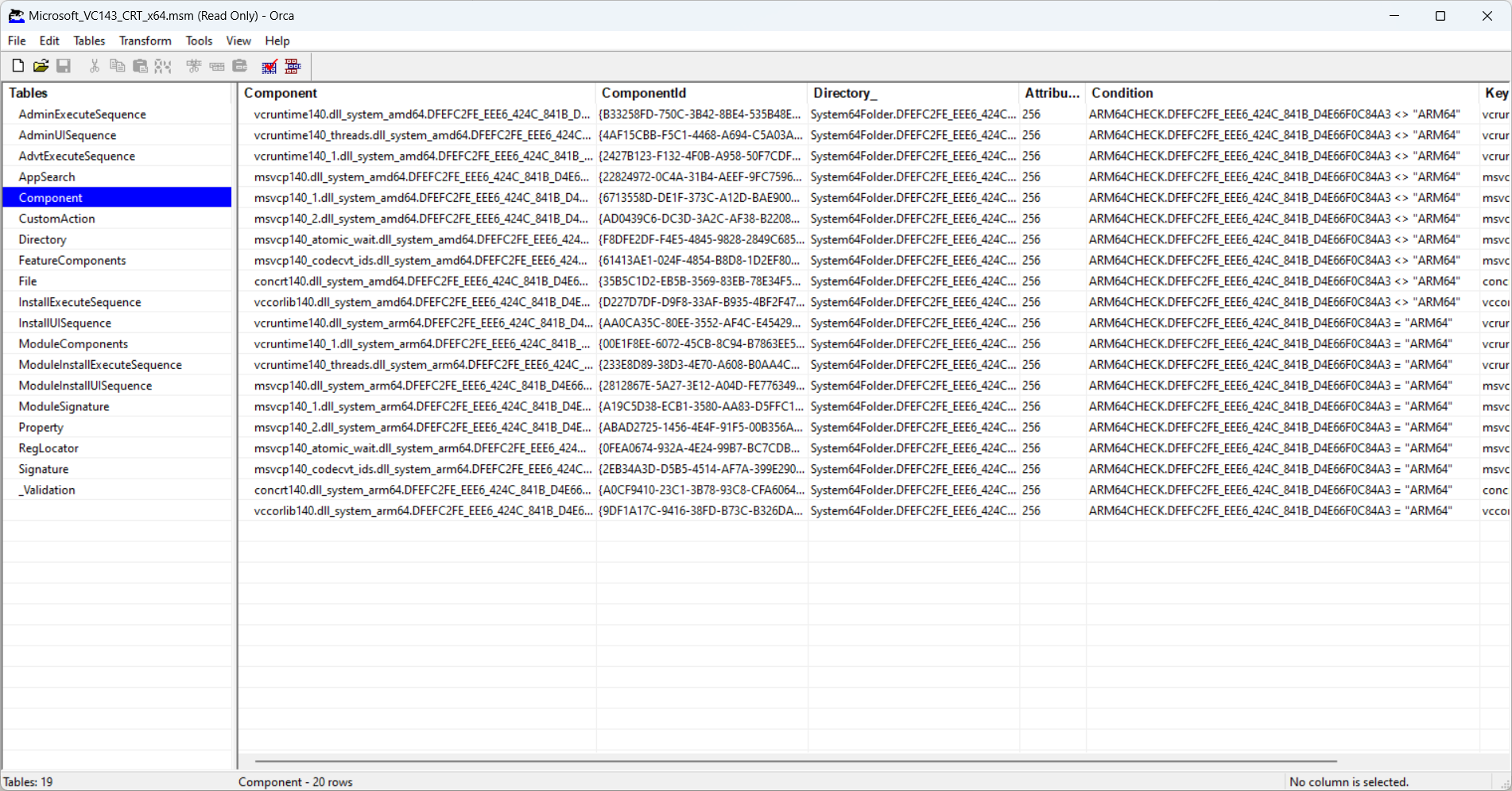
Task: Click the Paste clipboard toolbar icon
Action: pos(140,66)
